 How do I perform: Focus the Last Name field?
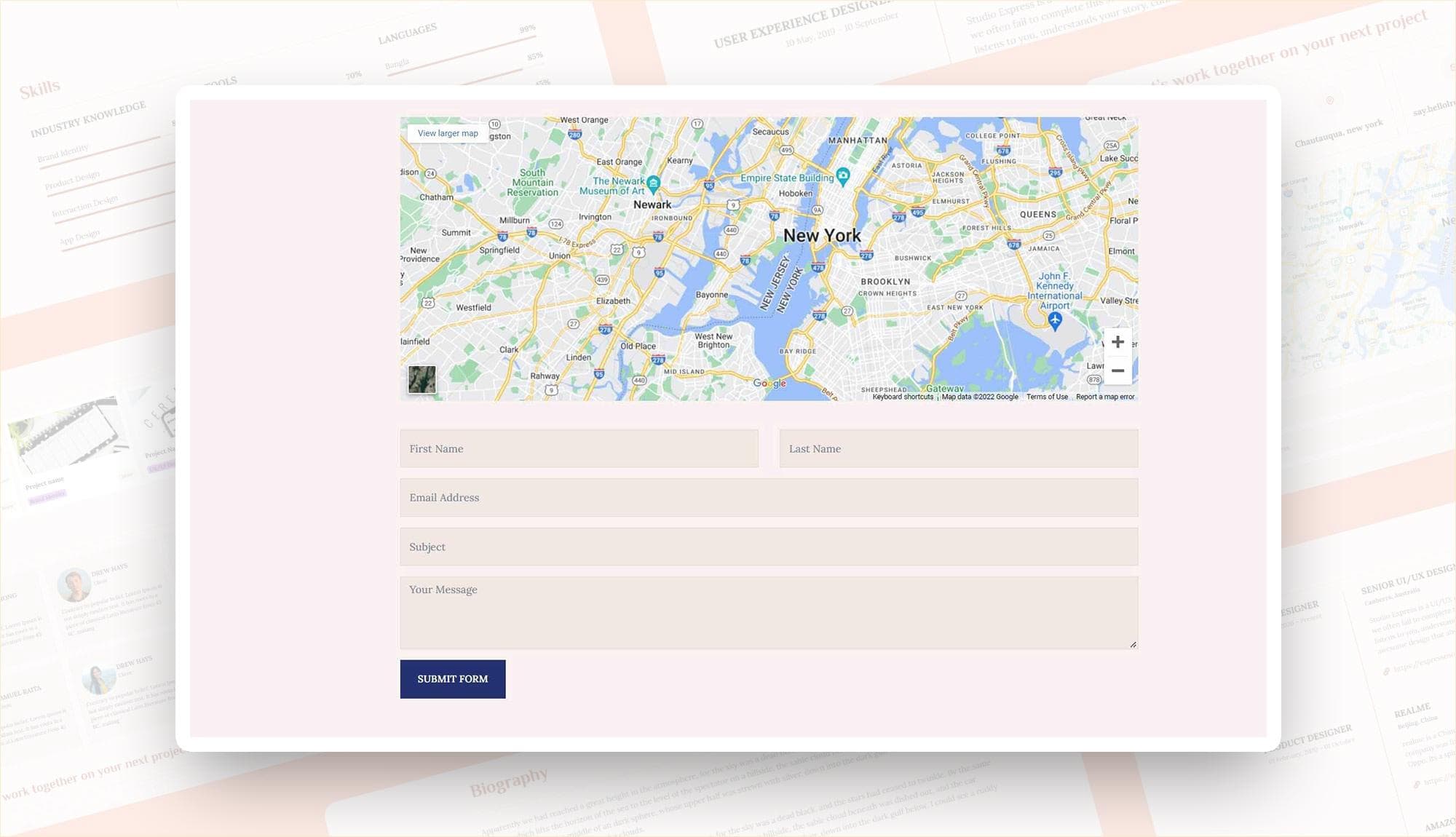point(958,448)
